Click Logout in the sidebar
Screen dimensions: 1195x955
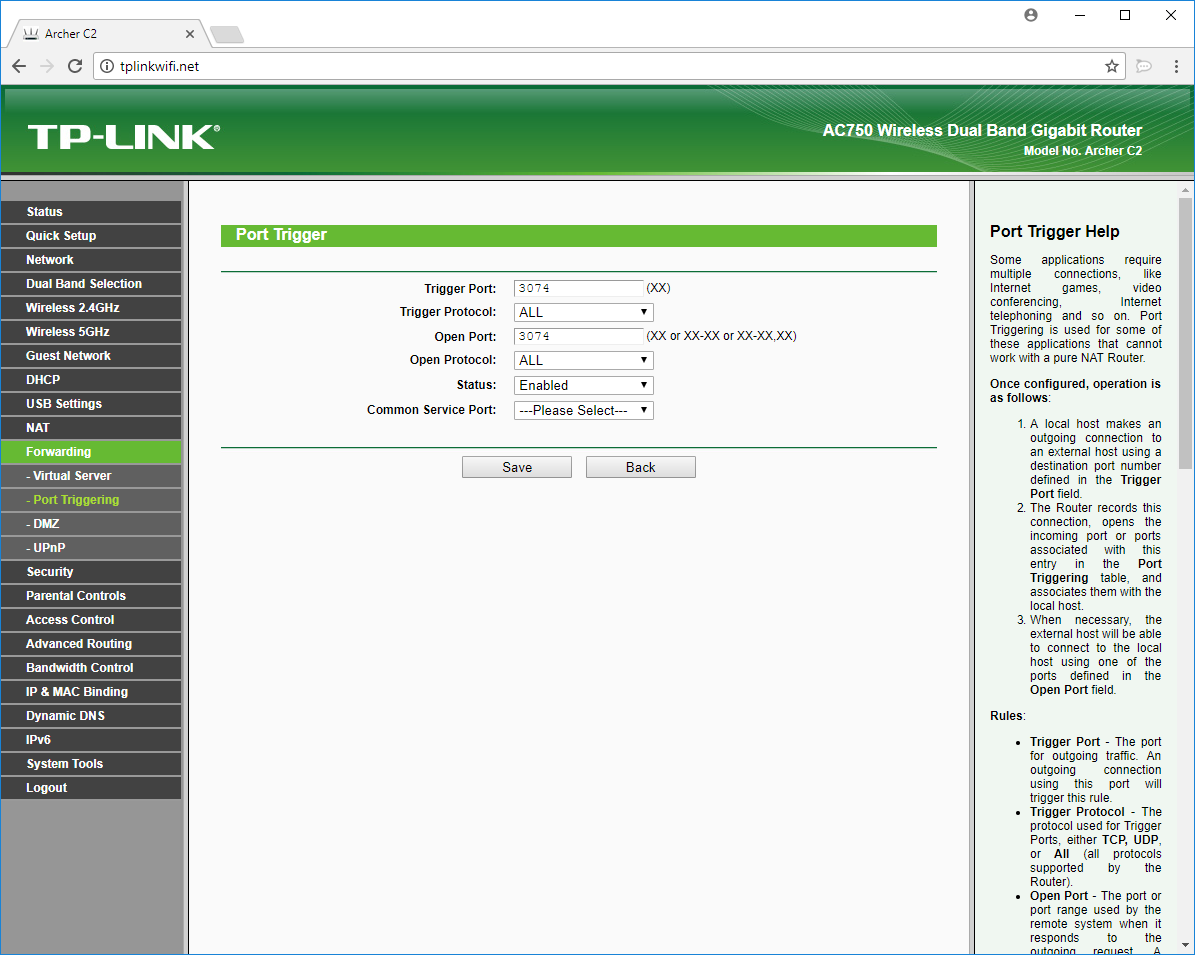91,788
